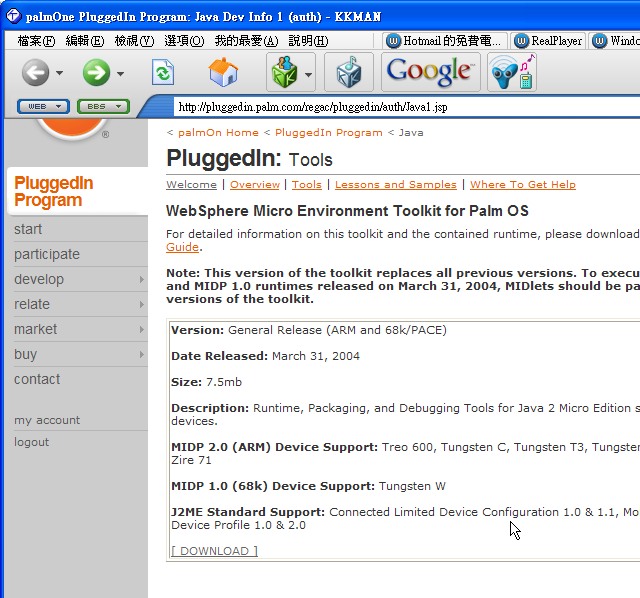
Task: Click the orange Guide link
Action: (x=182, y=247)
